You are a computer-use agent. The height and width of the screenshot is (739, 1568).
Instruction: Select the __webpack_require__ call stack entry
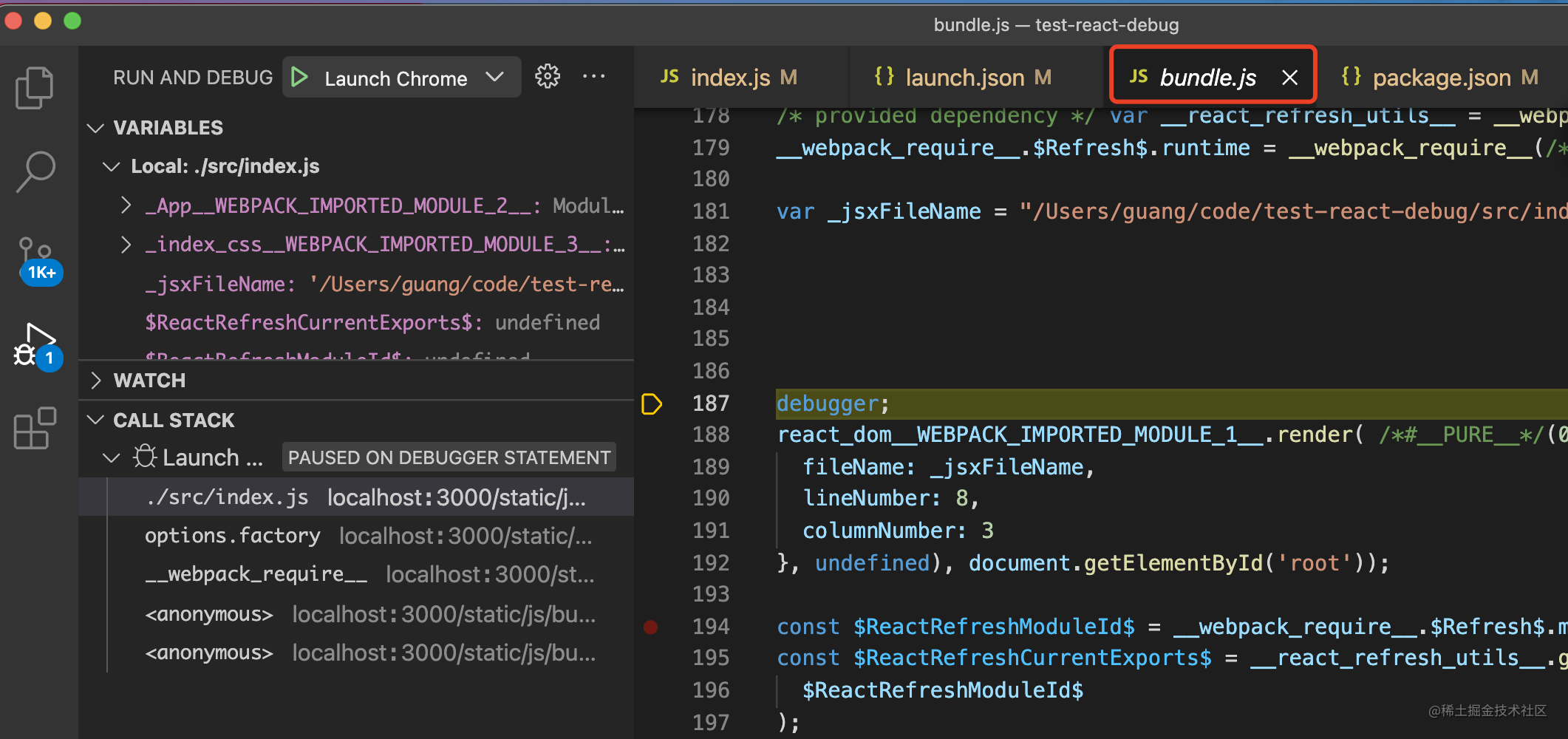tap(257, 574)
